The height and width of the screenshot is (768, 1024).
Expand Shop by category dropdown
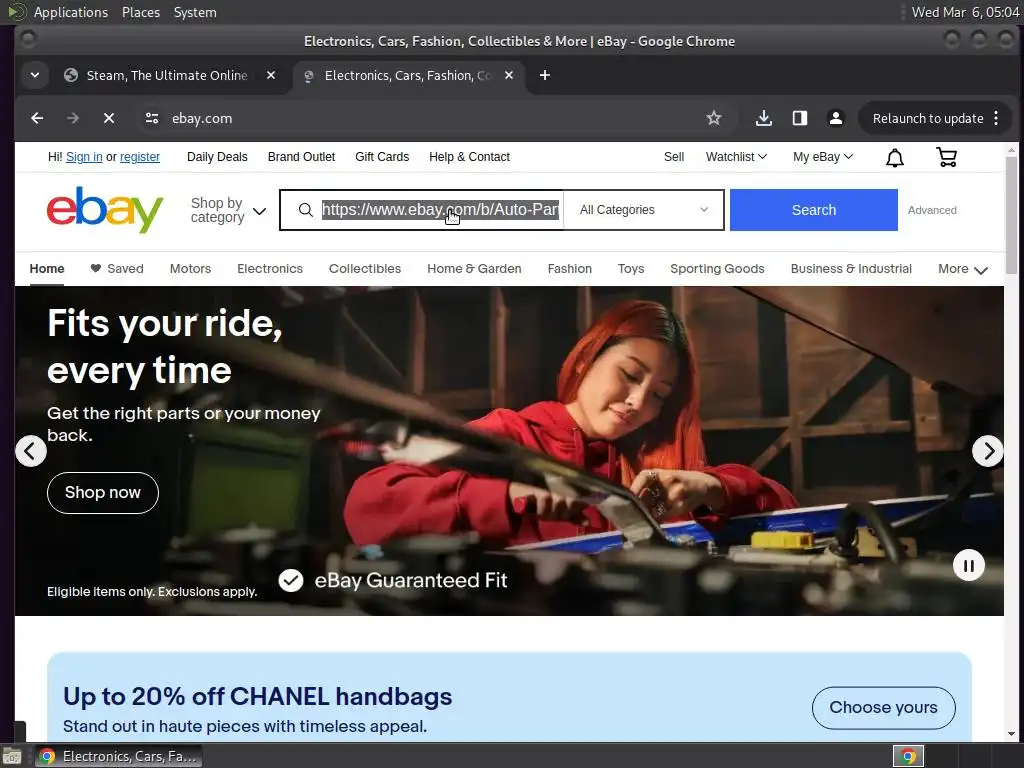[228, 210]
